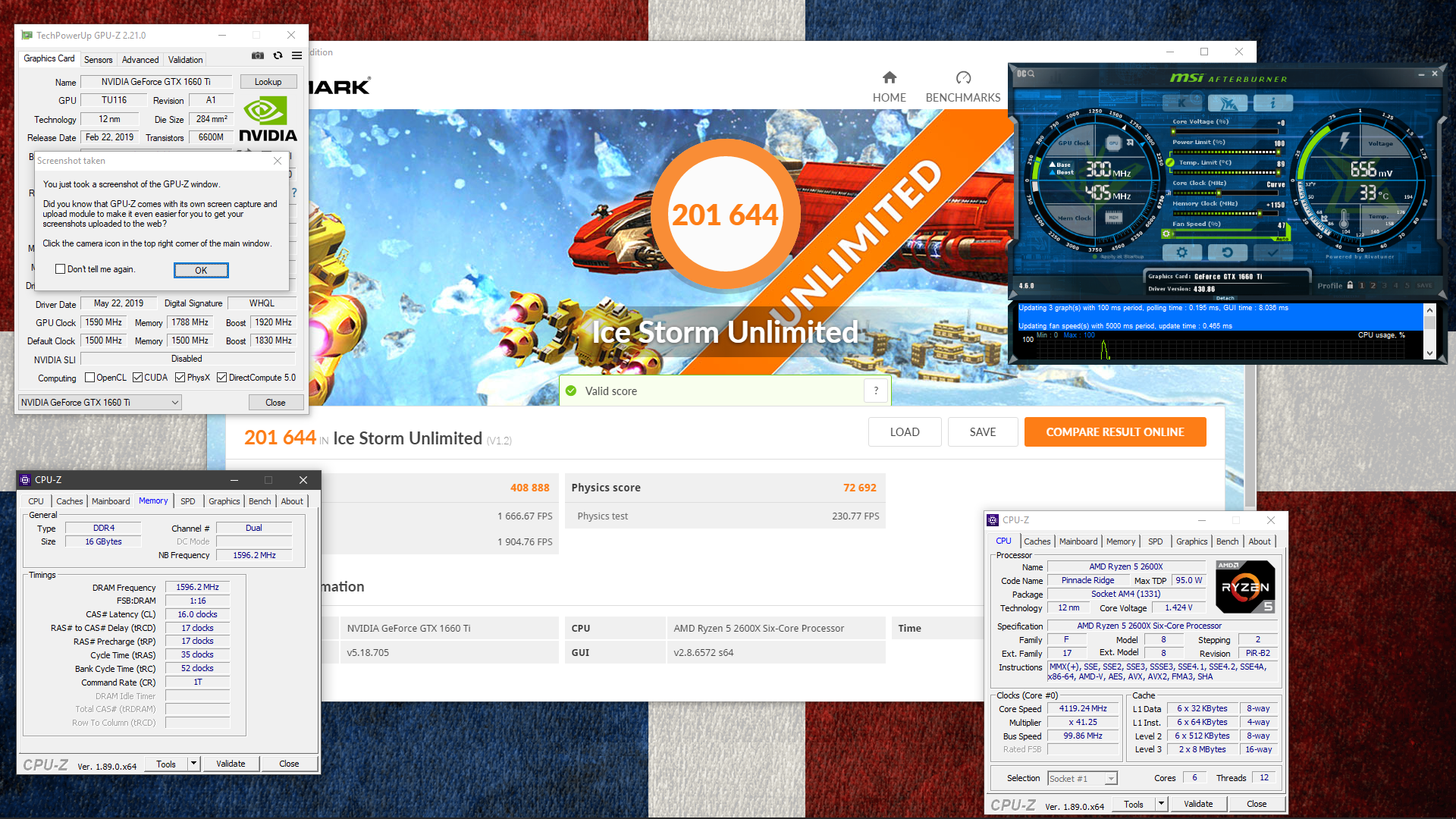This screenshot has width=1456, height=819.
Task: Open the SPD tab in Memory CPU-Z window
Action: coord(187,501)
